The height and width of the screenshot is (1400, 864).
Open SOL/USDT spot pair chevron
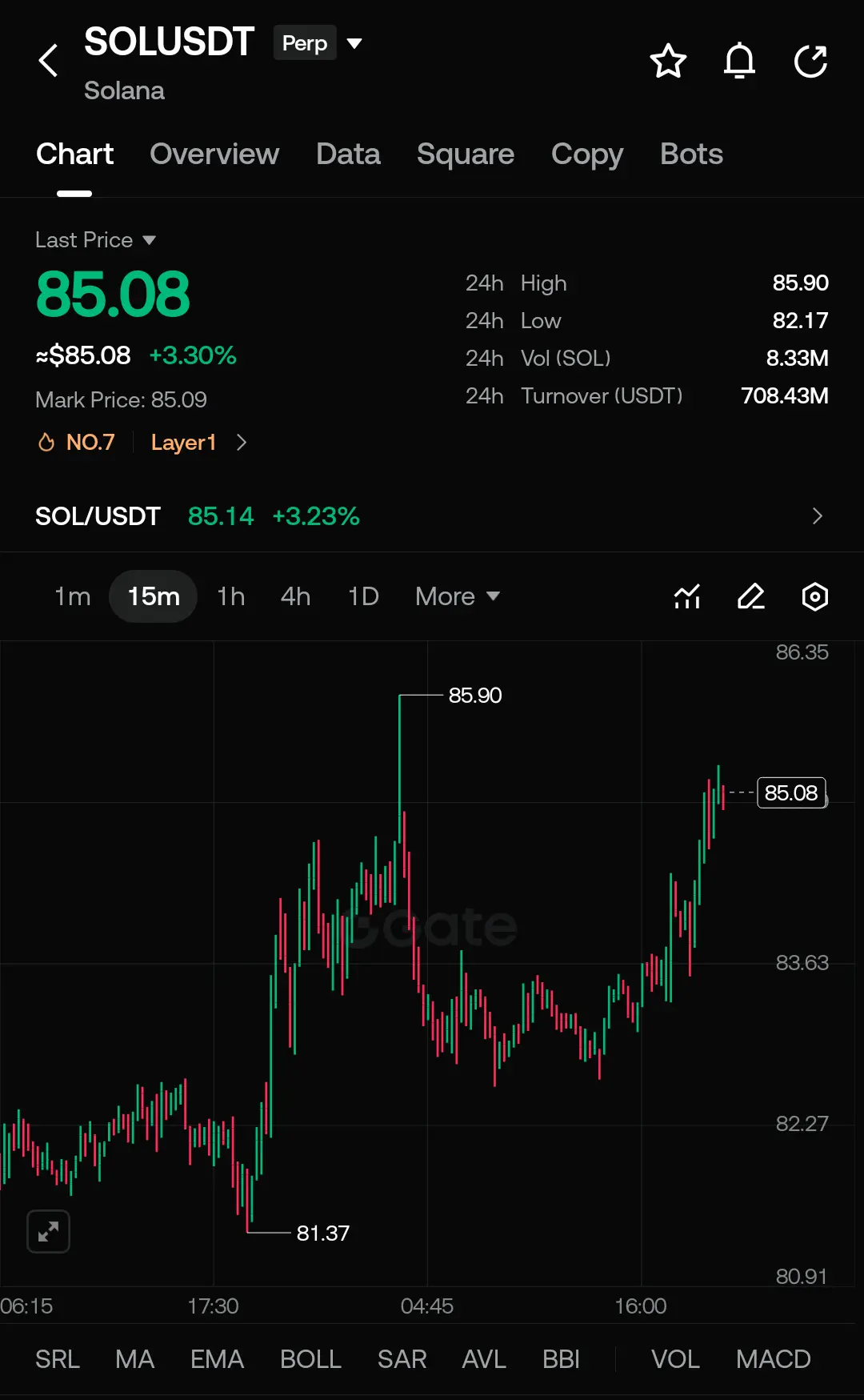click(817, 516)
